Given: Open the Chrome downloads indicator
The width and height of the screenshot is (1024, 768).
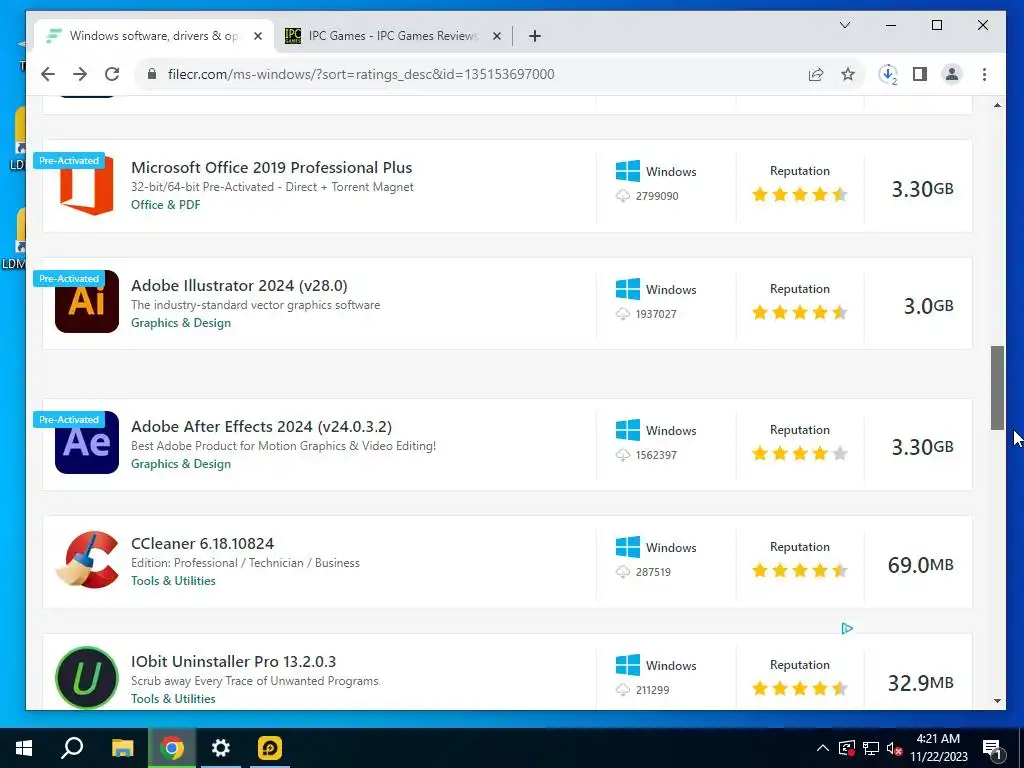Looking at the screenshot, I should pyautogui.click(x=888, y=74).
